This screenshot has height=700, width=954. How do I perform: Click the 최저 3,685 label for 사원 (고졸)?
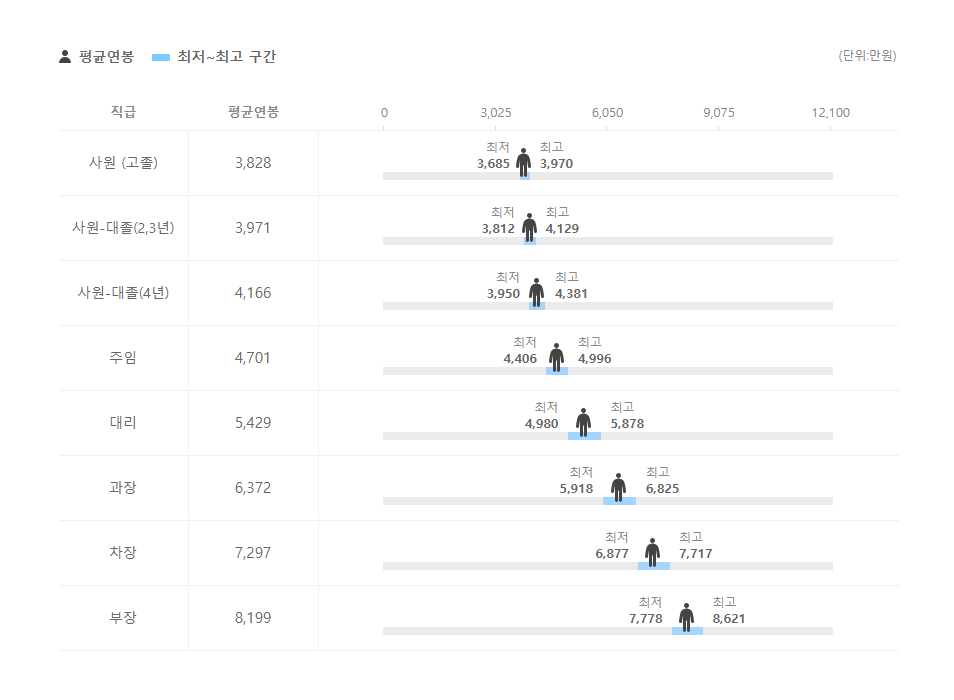pyautogui.click(x=494, y=156)
